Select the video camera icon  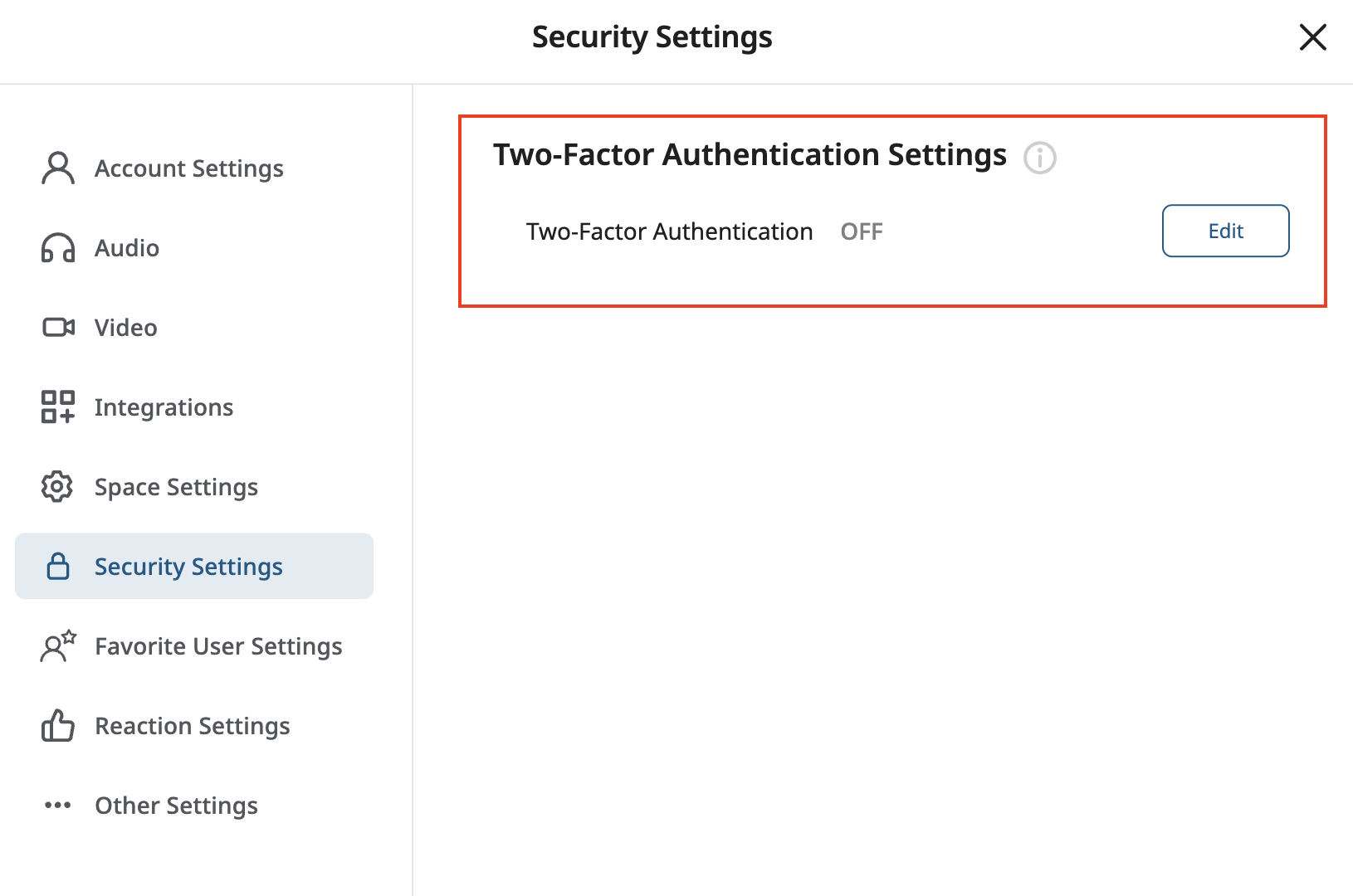click(58, 328)
